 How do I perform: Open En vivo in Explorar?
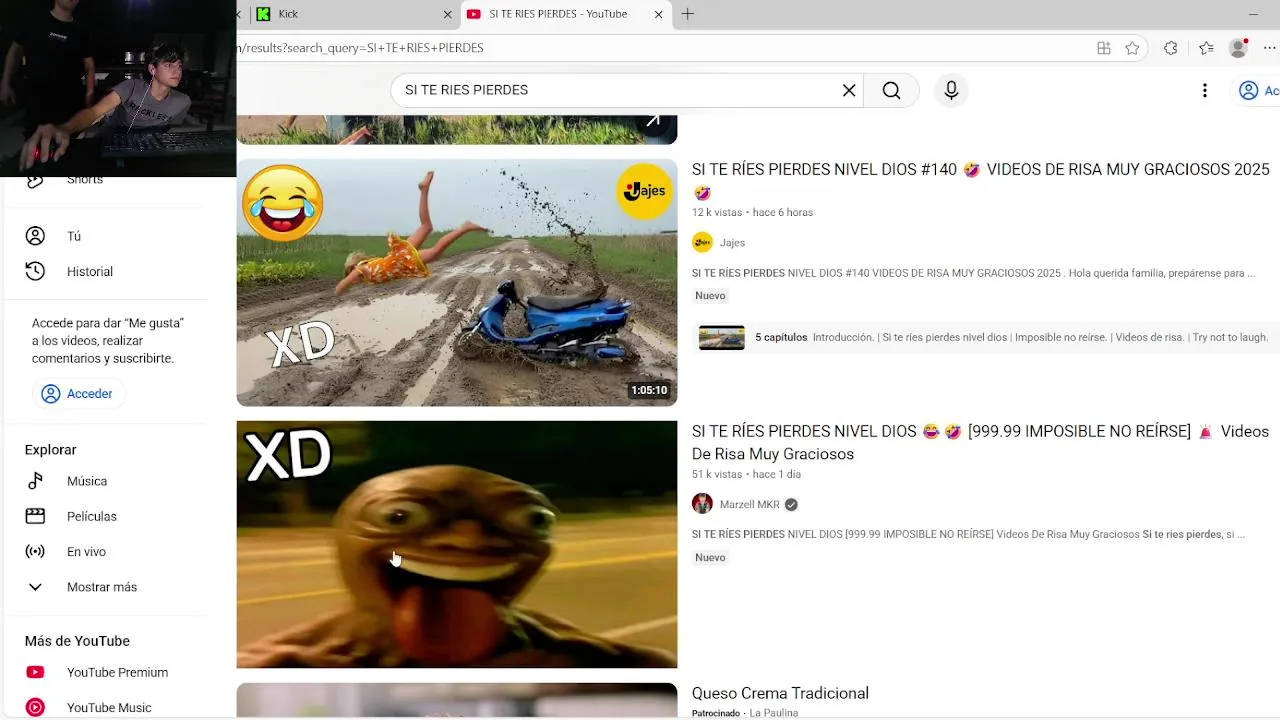[86, 551]
